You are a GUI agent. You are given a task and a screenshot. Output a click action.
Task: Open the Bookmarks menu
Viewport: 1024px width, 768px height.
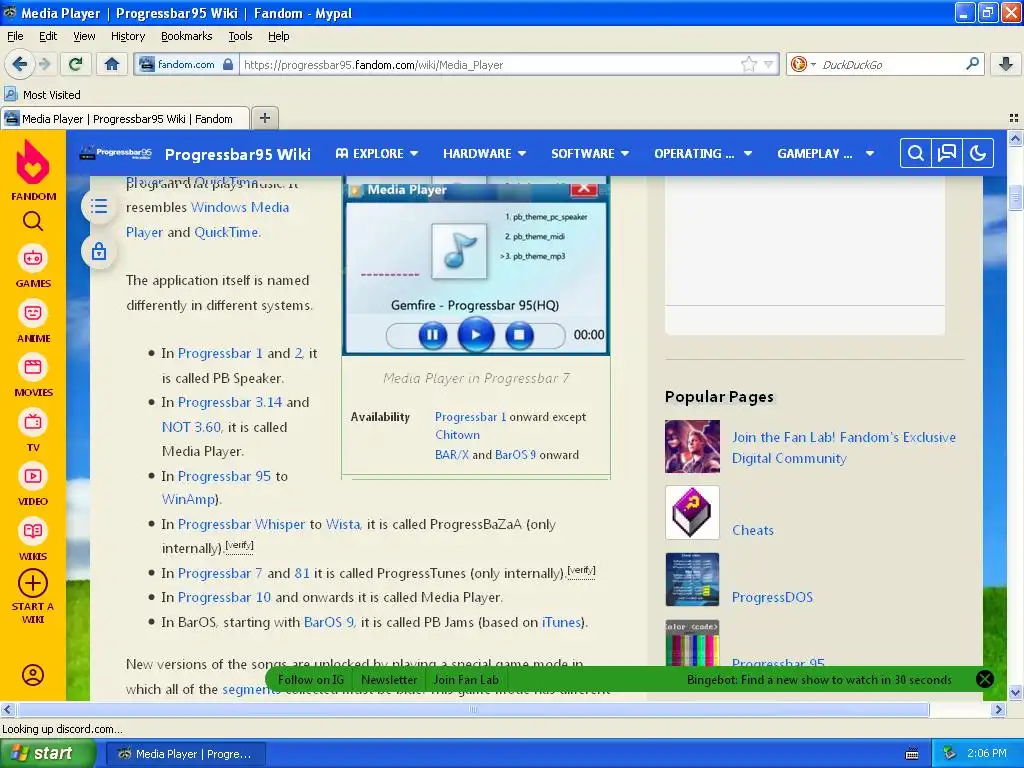(186, 36)
